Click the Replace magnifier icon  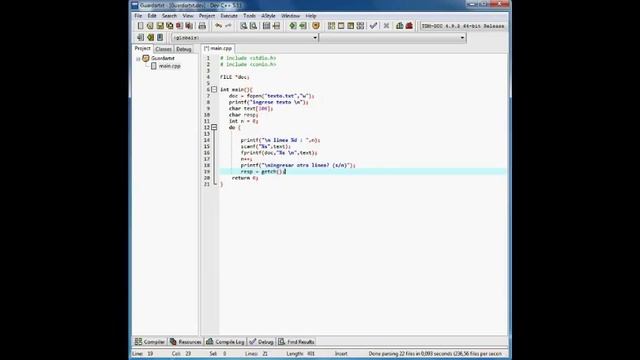point(253,26)
